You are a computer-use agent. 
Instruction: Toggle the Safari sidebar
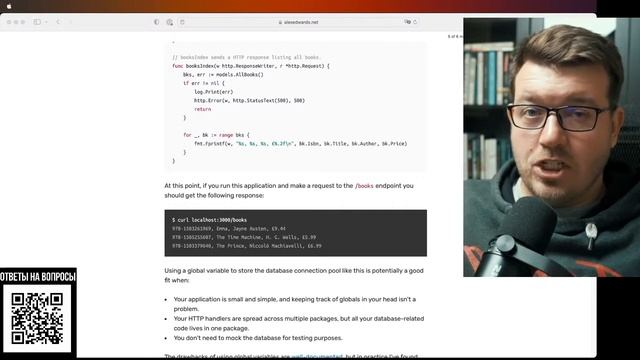point(37,22)
